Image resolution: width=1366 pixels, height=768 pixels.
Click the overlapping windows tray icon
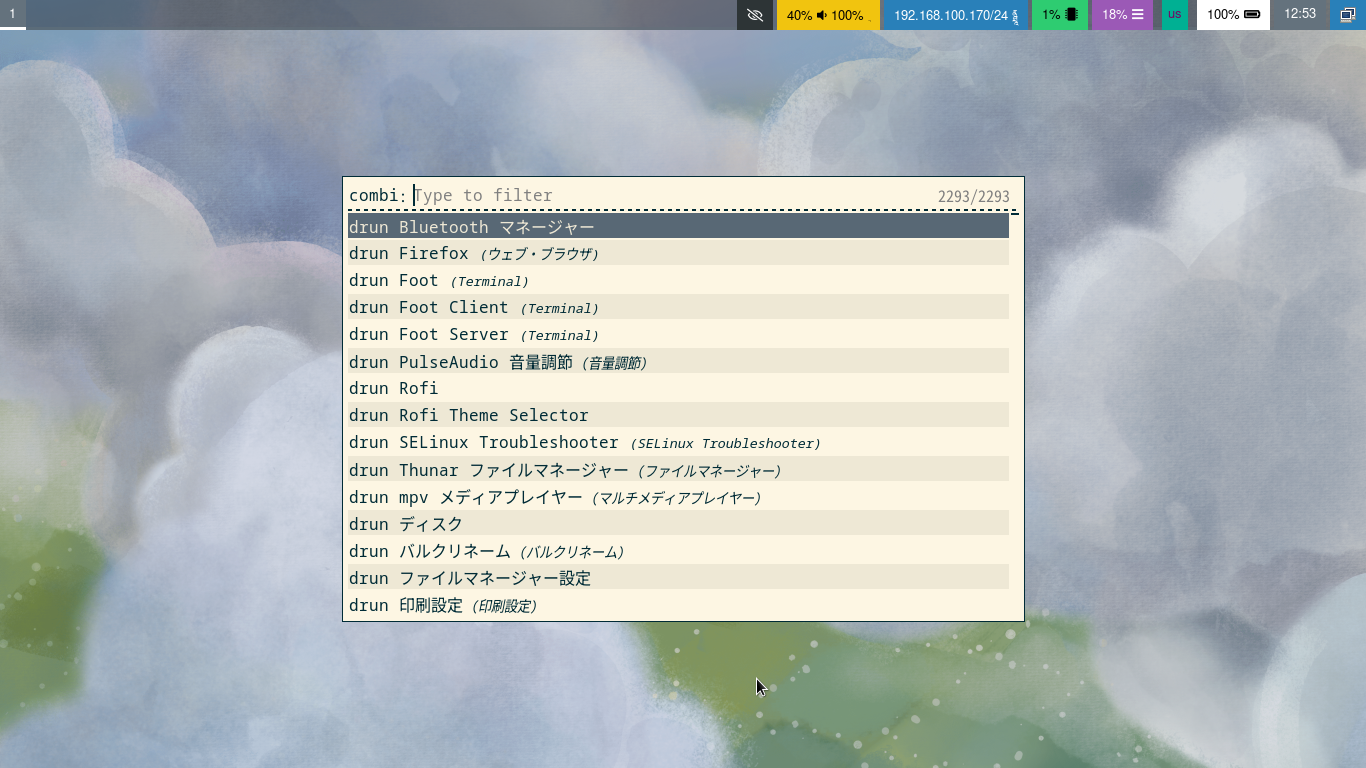click(1348, 15)
